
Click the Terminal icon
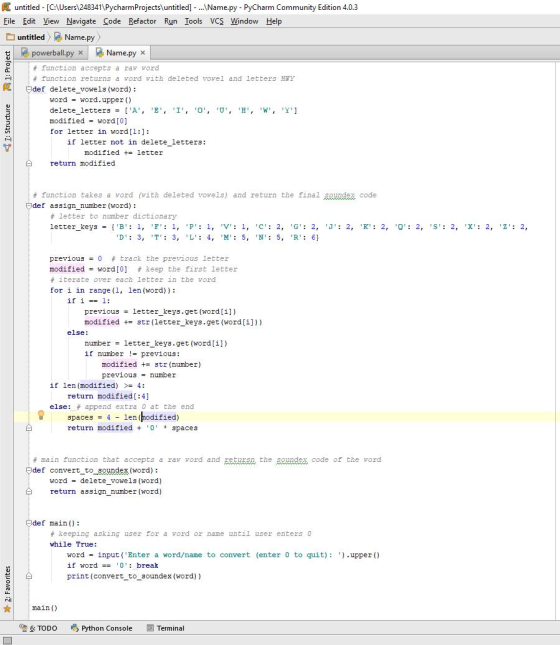pyautogui.click(x=151, y=628)
